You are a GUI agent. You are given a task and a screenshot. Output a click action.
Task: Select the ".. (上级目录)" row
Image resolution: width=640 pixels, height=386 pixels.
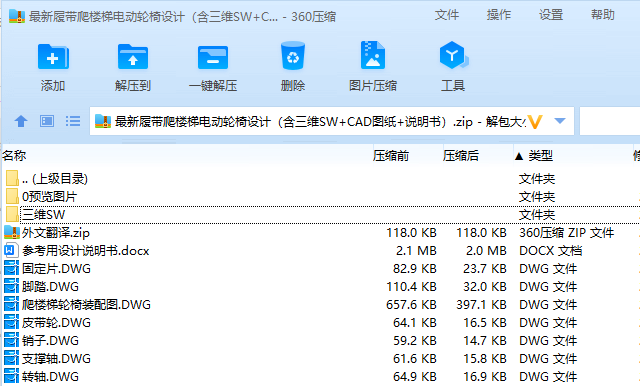[320, 178]
